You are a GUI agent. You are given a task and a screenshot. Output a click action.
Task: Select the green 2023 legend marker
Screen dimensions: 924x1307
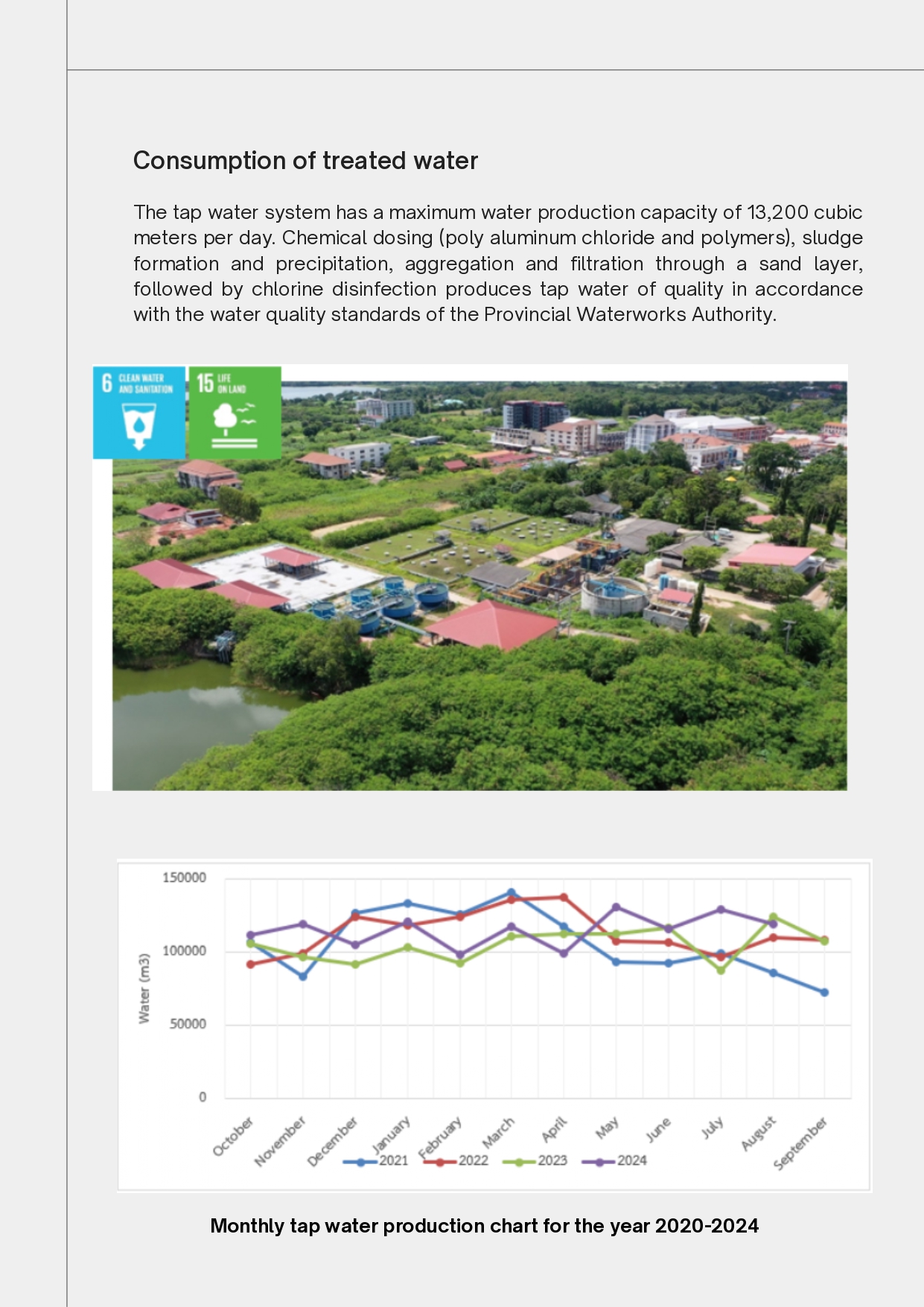[x=520, y=1162]
